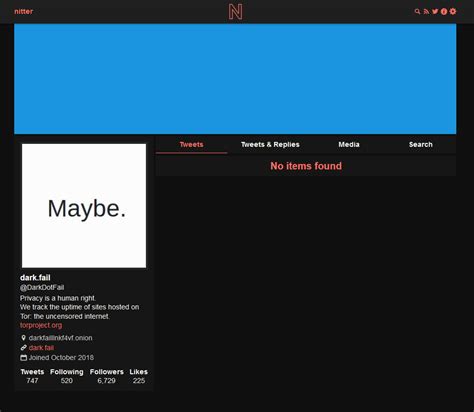Switch to the Tweets & Replies tab
474x412 pixels.
click(270, 145)
